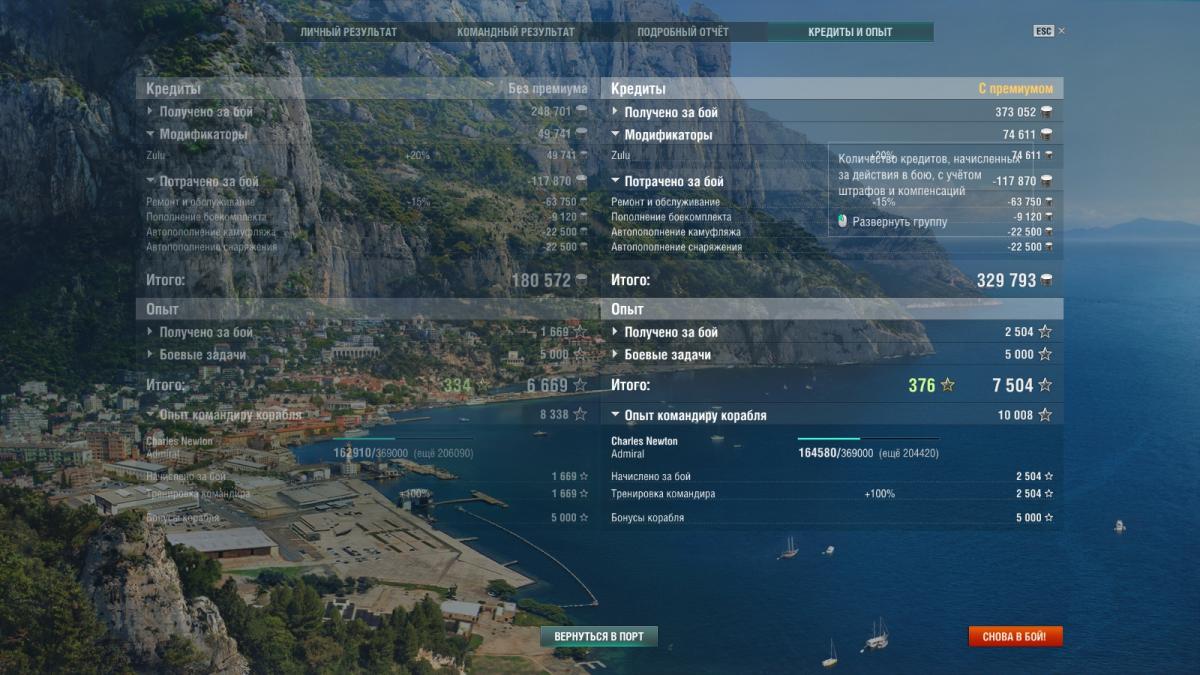Click non-premium commander experience progress bar

point(403,439)
